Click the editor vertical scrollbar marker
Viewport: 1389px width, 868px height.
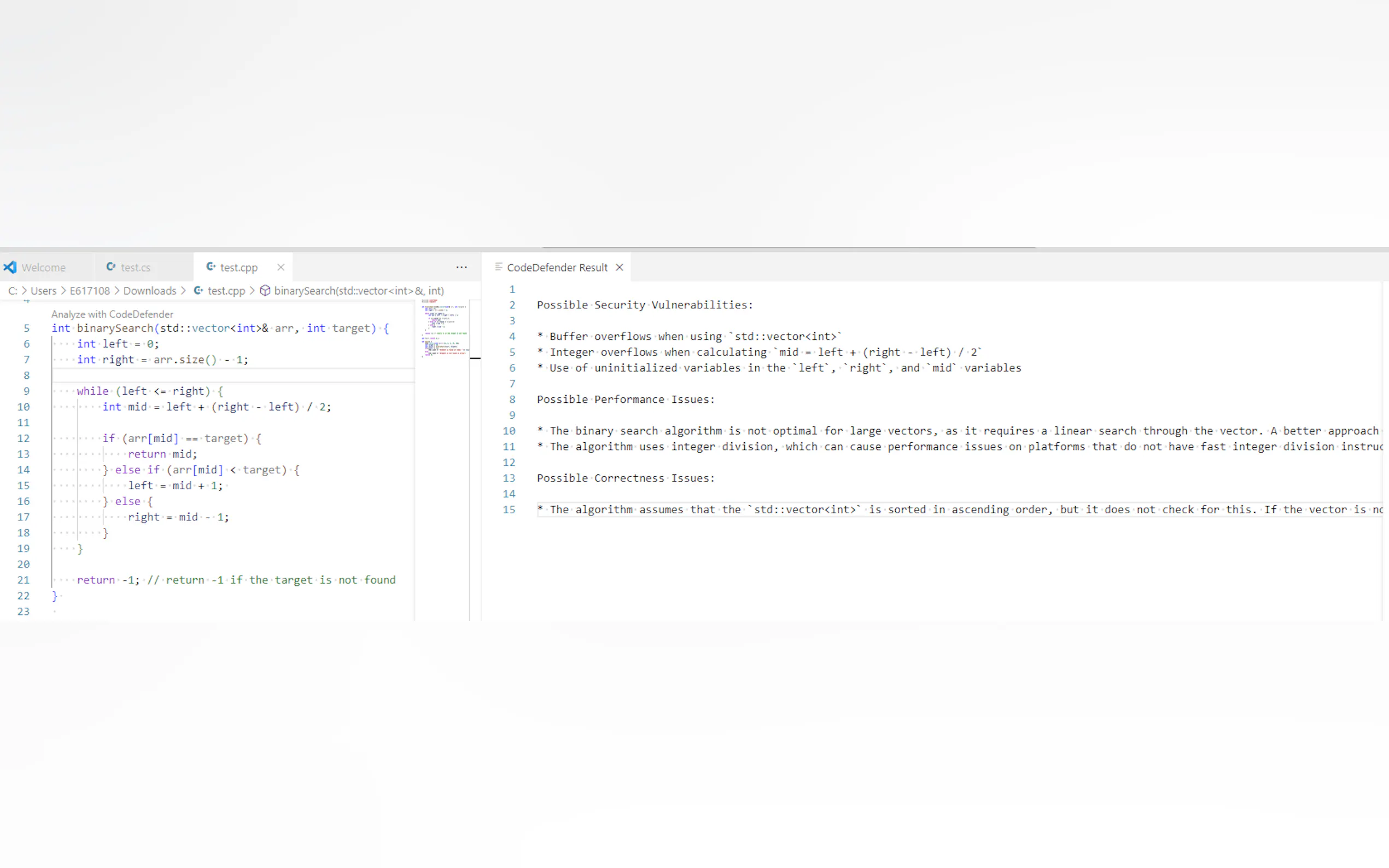tap(475, 357)
